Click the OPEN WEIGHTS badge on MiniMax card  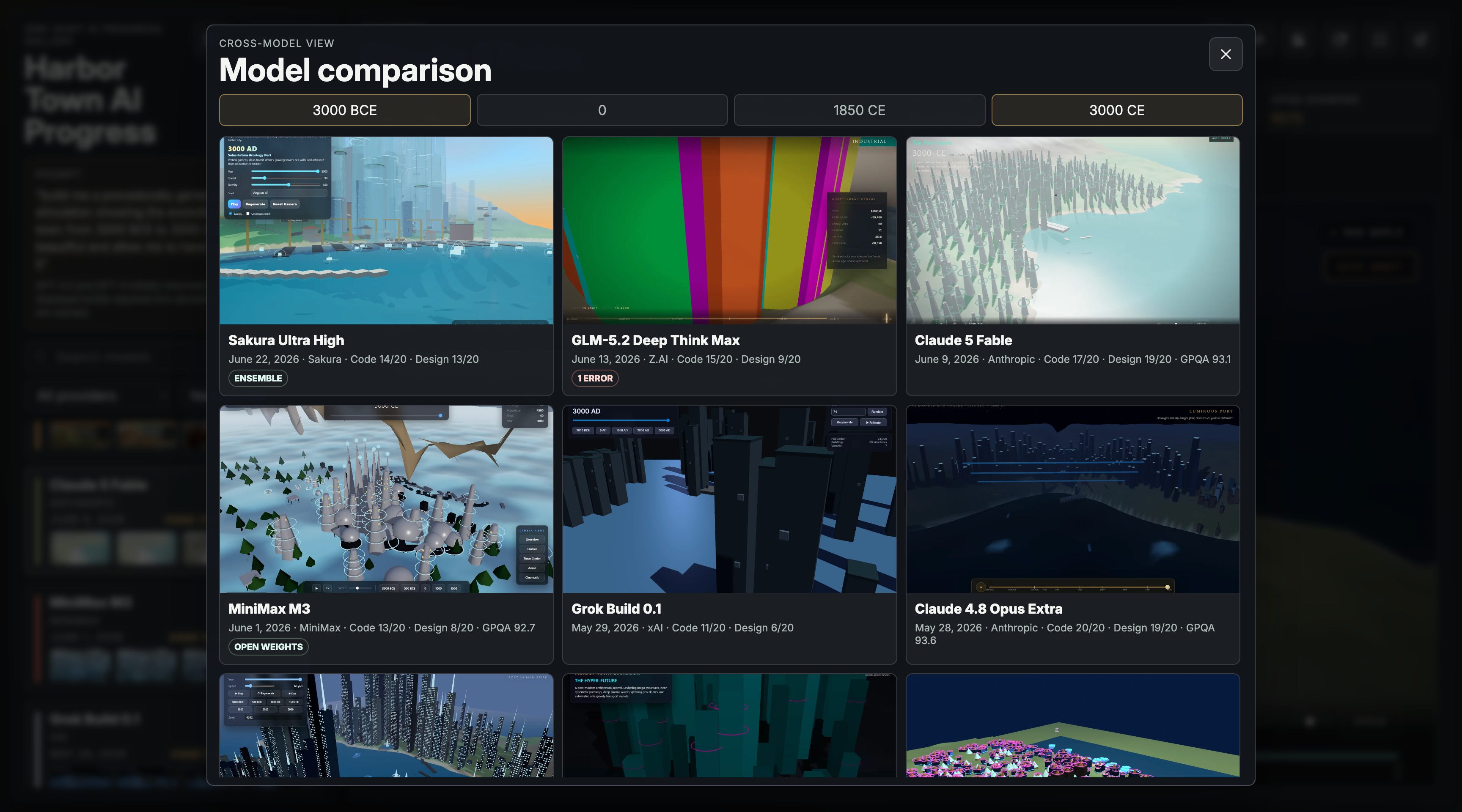(269, 646)
